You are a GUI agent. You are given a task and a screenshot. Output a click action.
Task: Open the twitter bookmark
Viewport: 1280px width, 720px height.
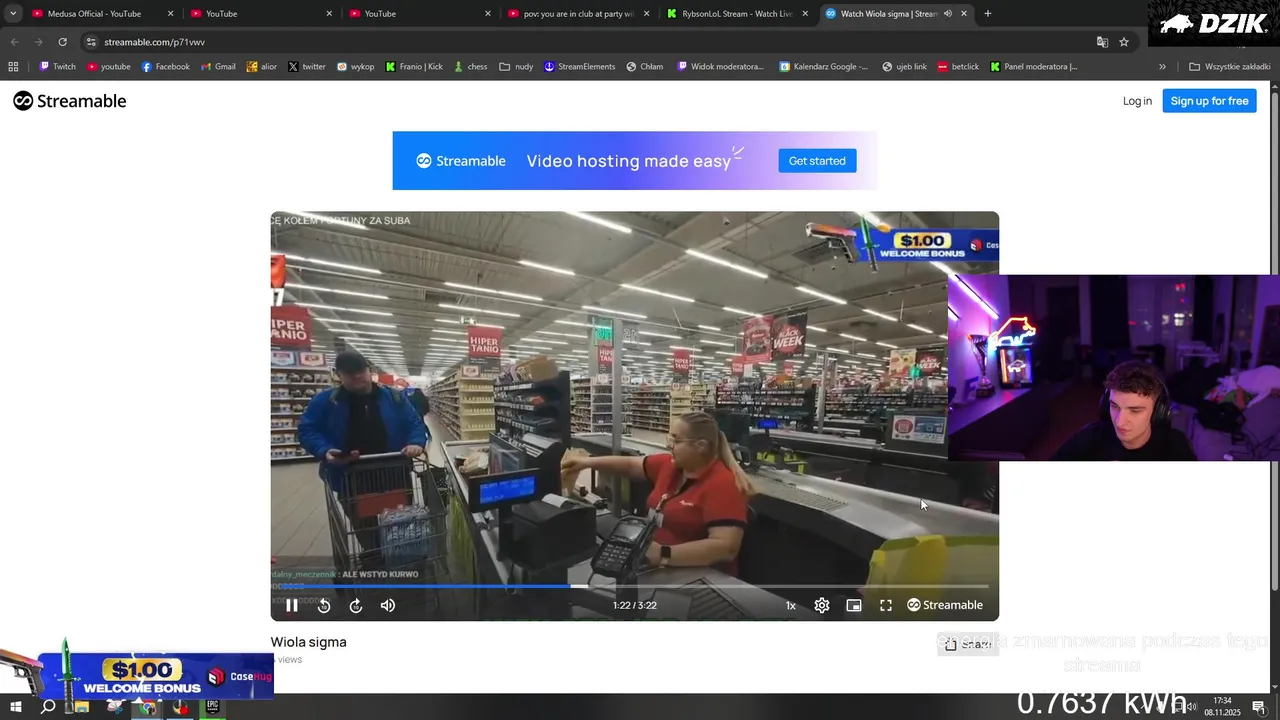click(307, 67)
